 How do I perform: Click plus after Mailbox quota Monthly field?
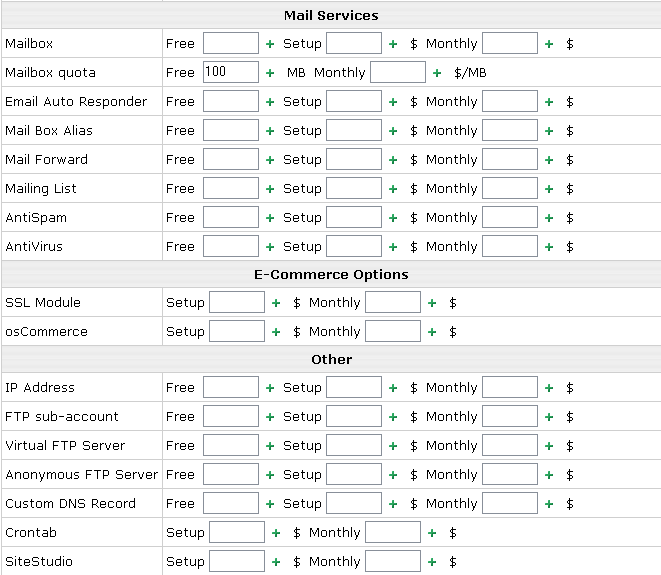click(x=437, y=73)
